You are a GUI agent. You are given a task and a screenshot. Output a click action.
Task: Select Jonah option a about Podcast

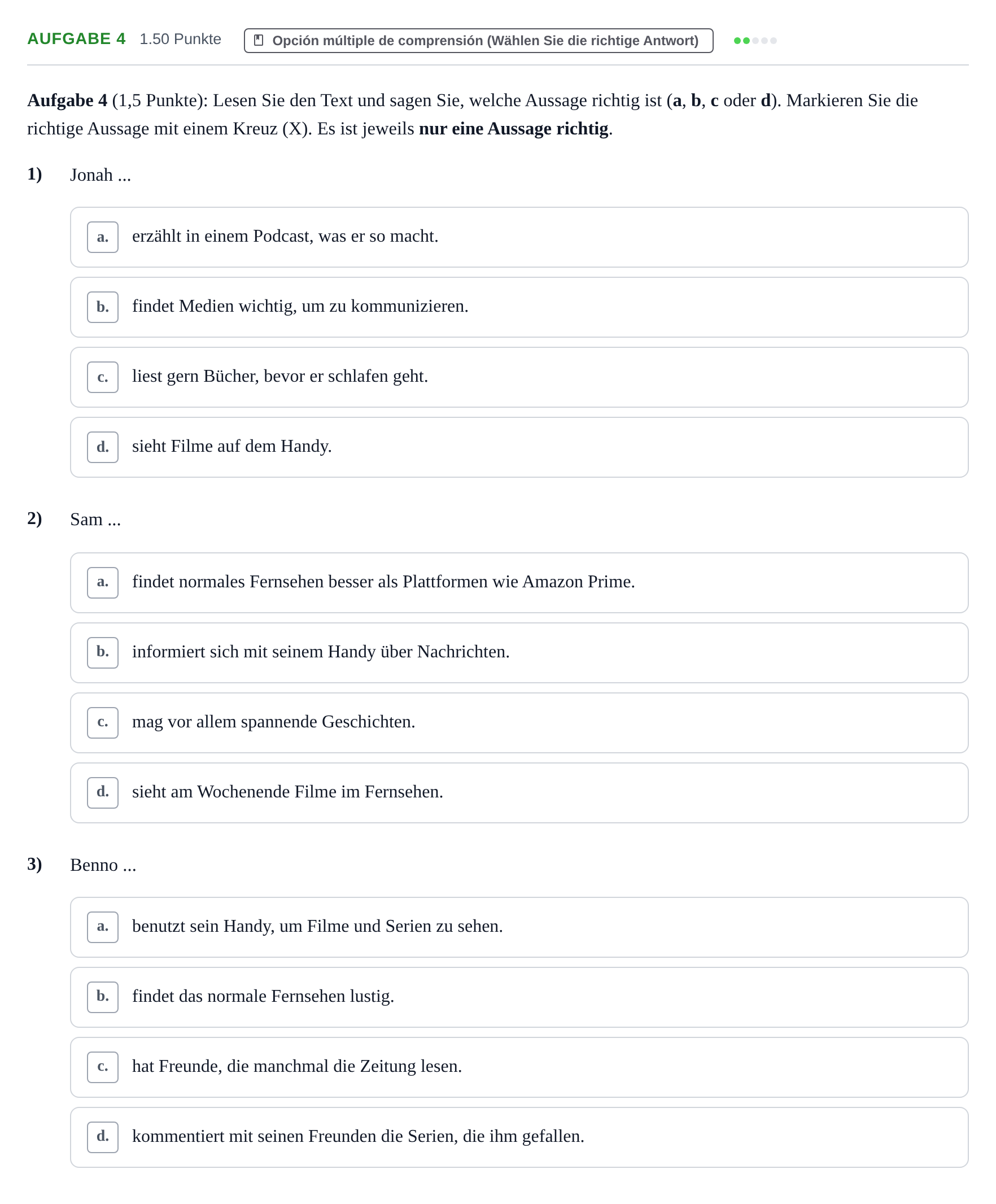point(519,237)
